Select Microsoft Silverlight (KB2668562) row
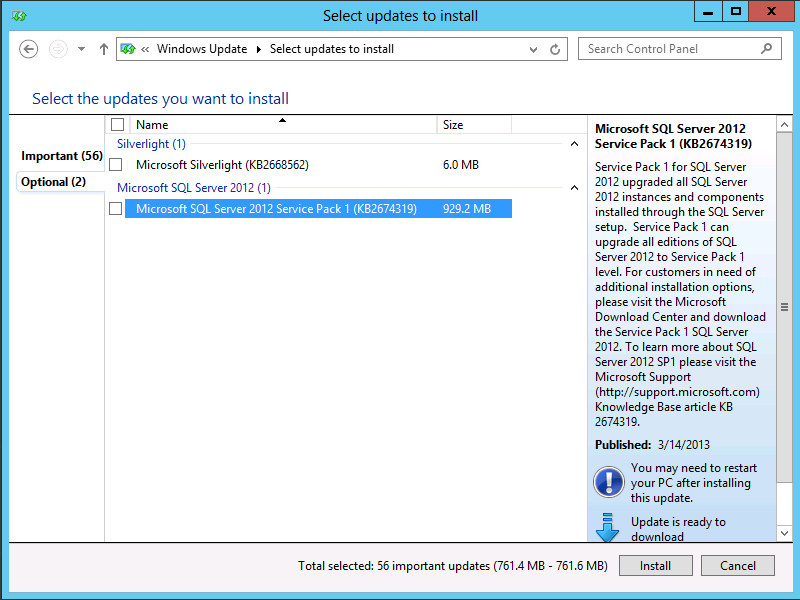The image size is (800, 600). tap(318, 165)
